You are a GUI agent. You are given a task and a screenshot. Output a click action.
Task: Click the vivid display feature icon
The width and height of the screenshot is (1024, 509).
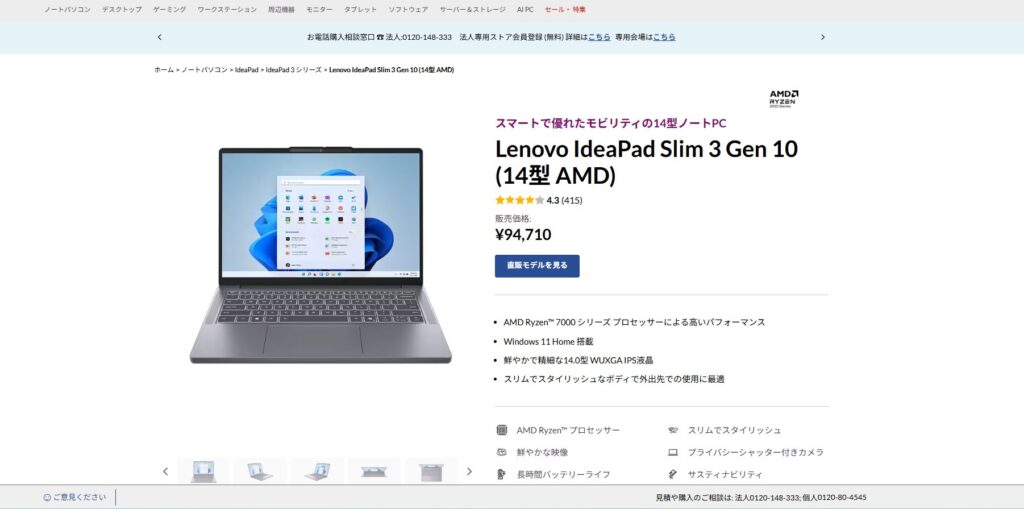click(502, 452)
